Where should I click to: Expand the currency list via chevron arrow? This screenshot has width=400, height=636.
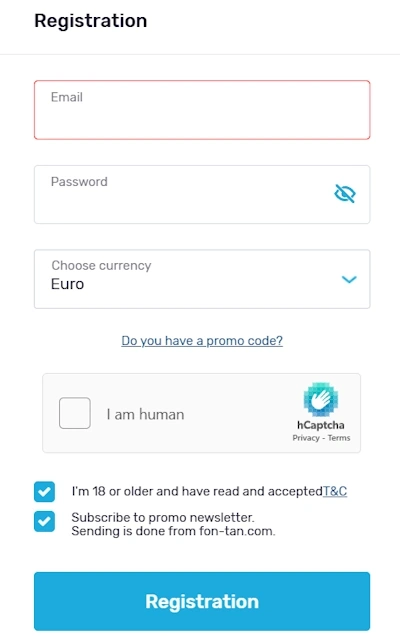(x=349, y=279)
